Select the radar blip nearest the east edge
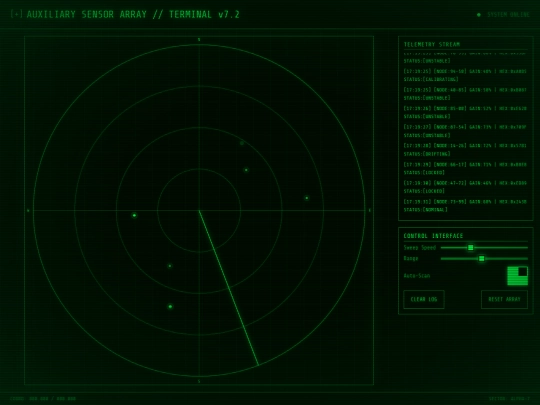Screen dimensions: 540x405 pos(307,198)
